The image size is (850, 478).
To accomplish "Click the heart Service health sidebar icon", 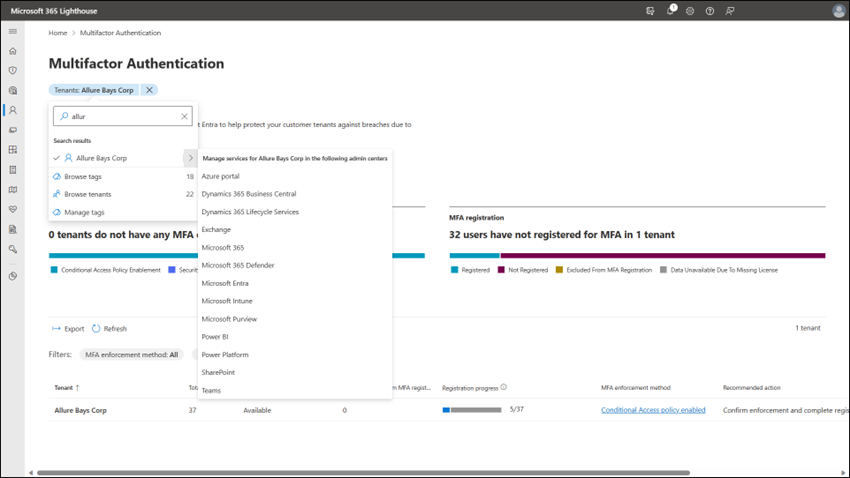I will point(13,209).
